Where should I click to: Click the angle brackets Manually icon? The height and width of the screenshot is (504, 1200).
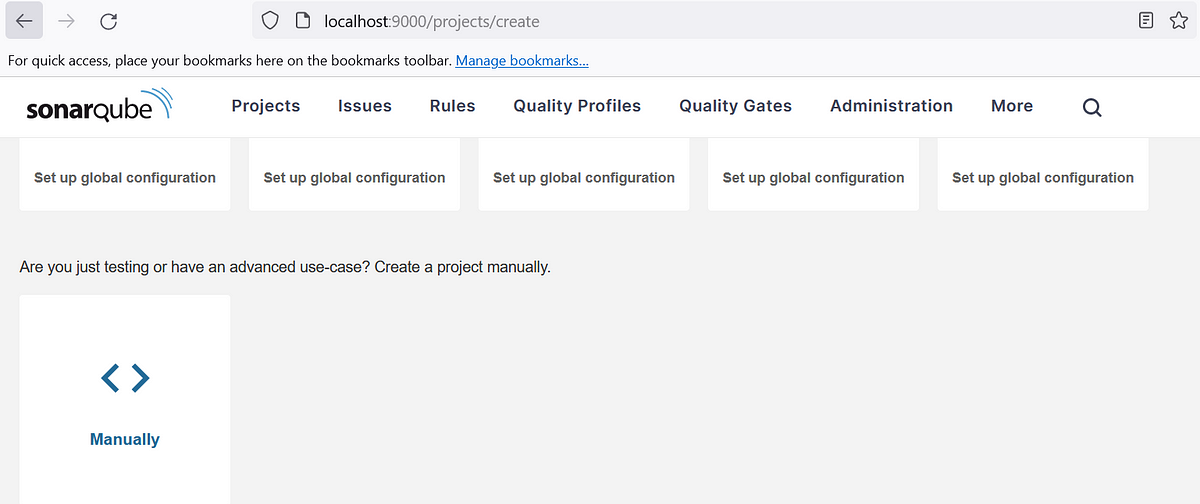125,377
